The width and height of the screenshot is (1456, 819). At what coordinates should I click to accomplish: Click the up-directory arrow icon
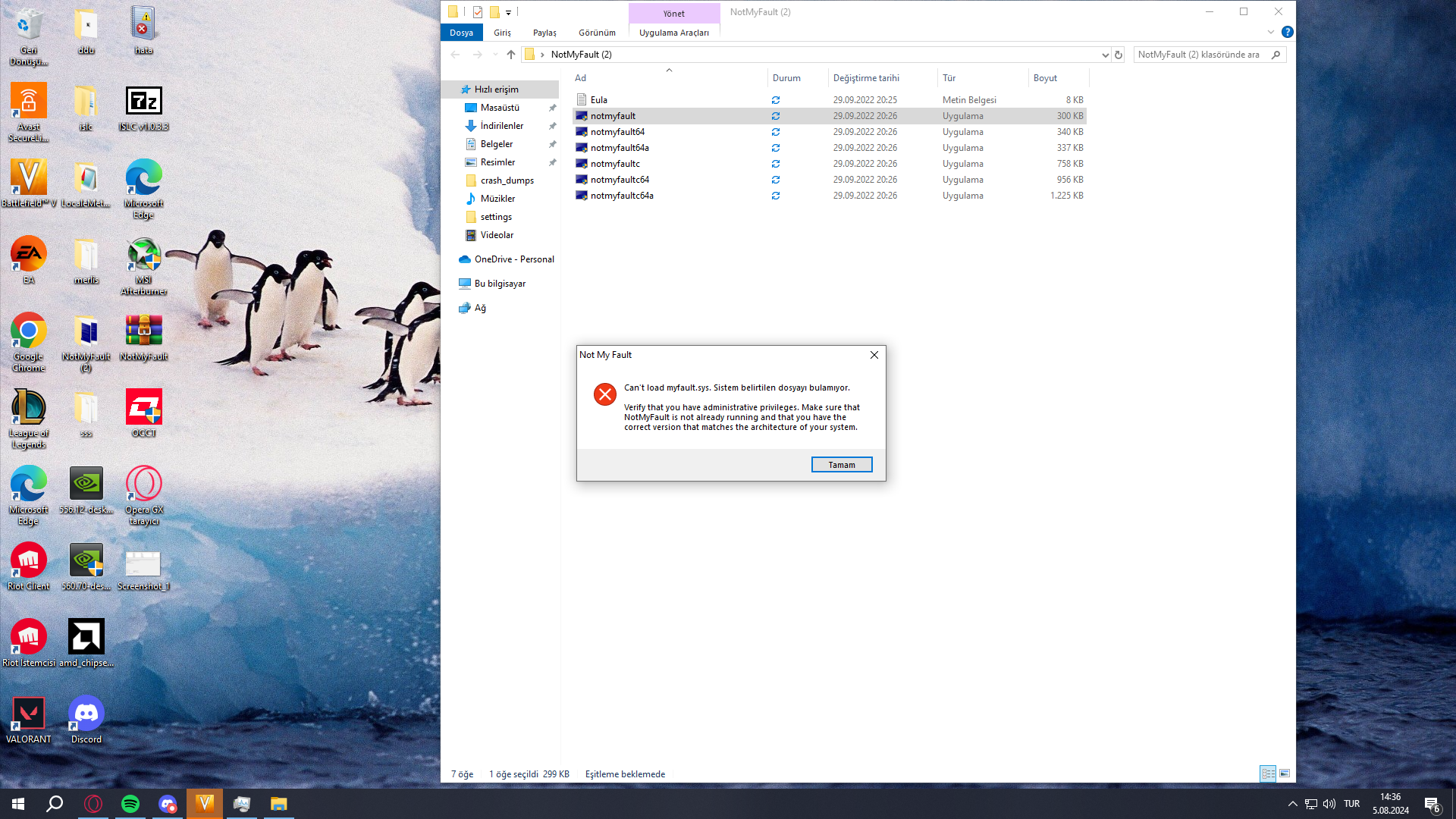[511, 55]
